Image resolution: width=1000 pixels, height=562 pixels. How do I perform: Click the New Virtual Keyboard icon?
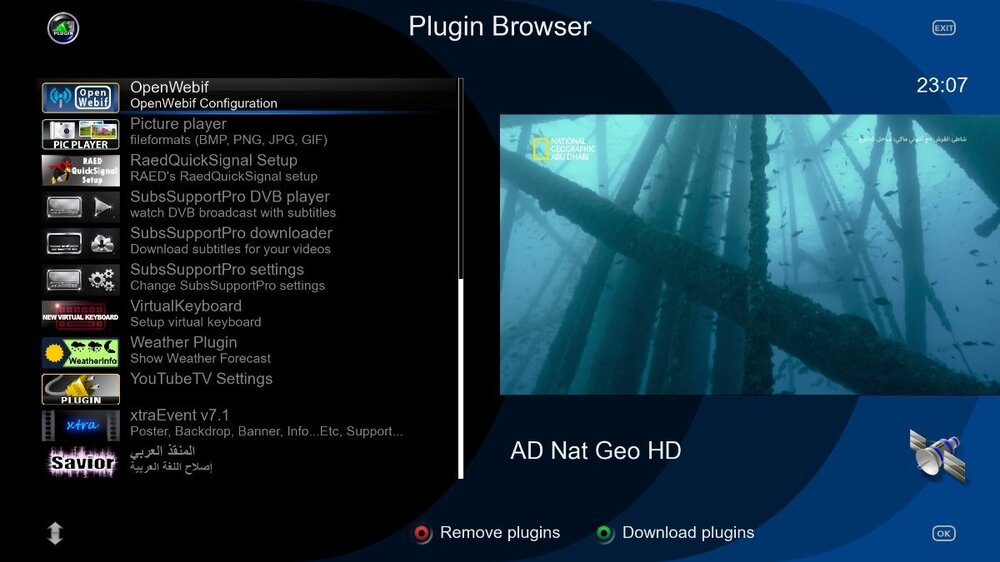pyautogui.click(x=80, y=316)
